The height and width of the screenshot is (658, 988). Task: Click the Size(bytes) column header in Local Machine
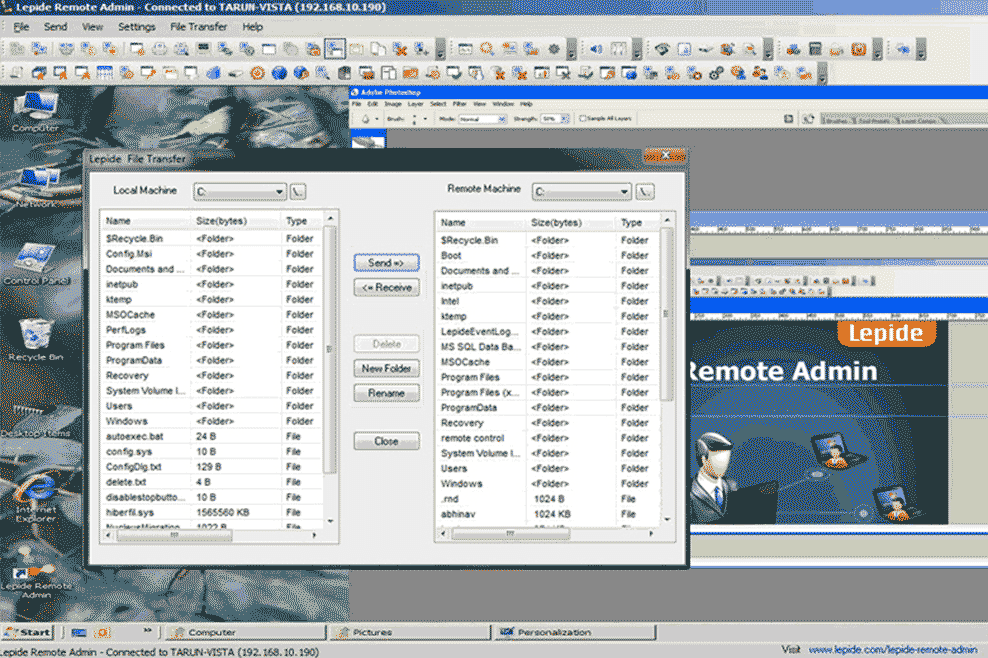coord(236,221)
